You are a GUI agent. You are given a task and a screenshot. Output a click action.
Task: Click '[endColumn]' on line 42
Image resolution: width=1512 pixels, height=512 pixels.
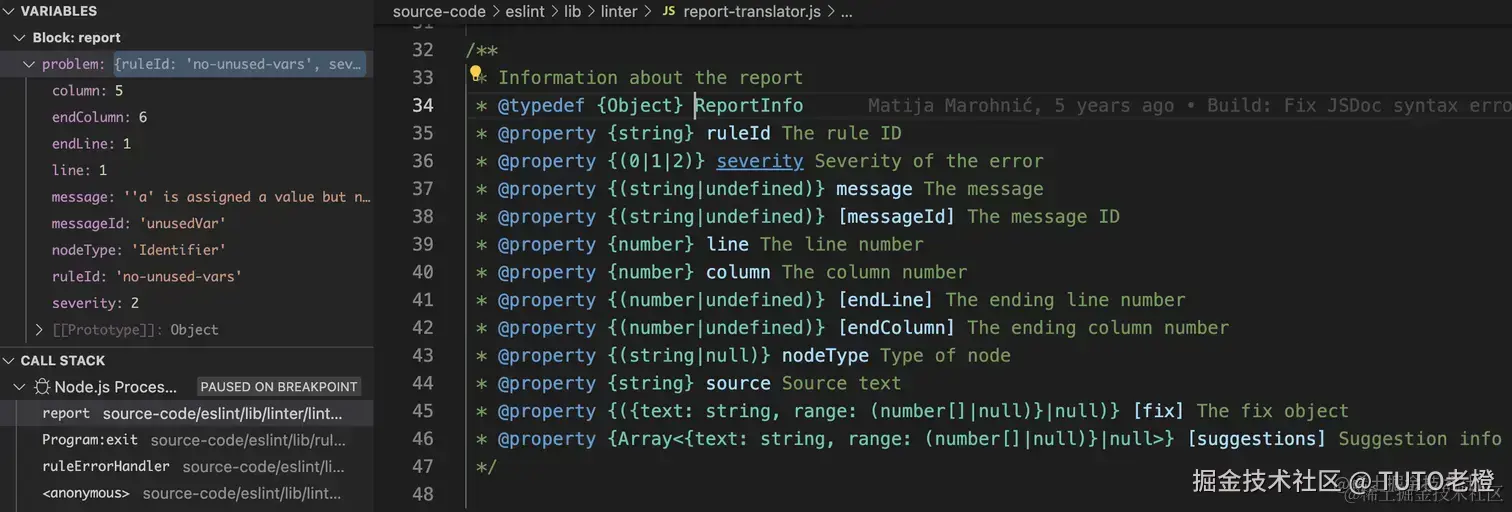tap(896, 328)
